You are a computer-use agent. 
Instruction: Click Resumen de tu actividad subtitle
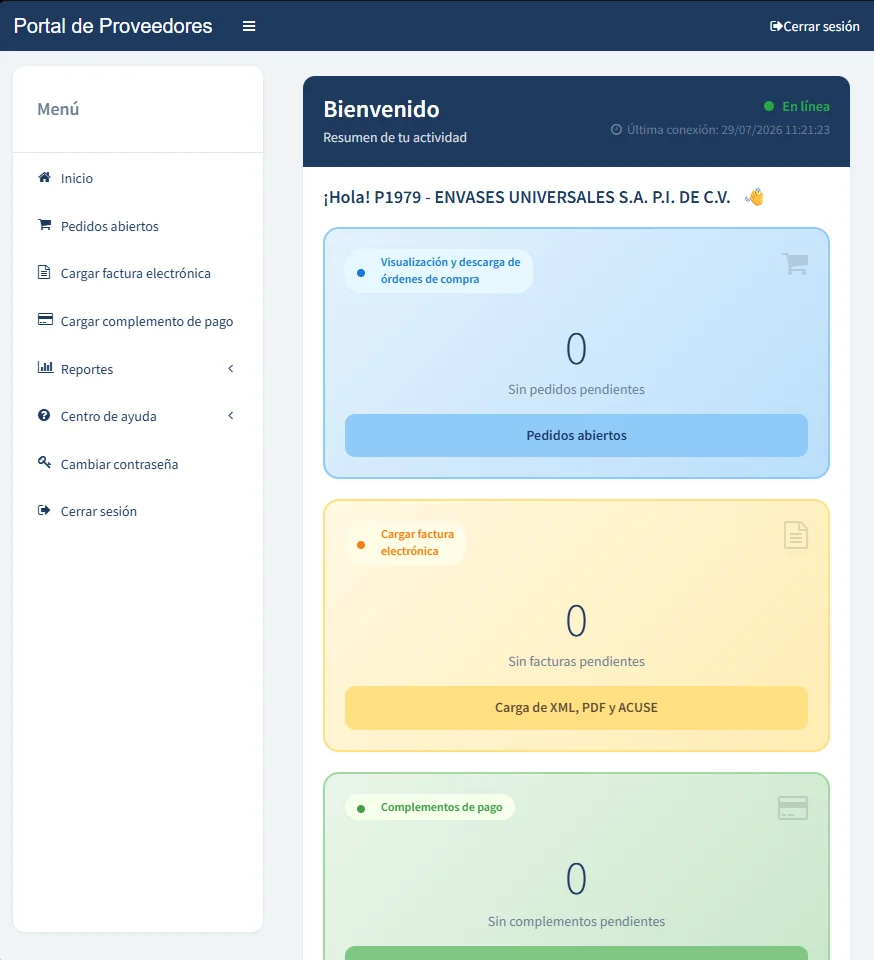(x=395, y=137)
